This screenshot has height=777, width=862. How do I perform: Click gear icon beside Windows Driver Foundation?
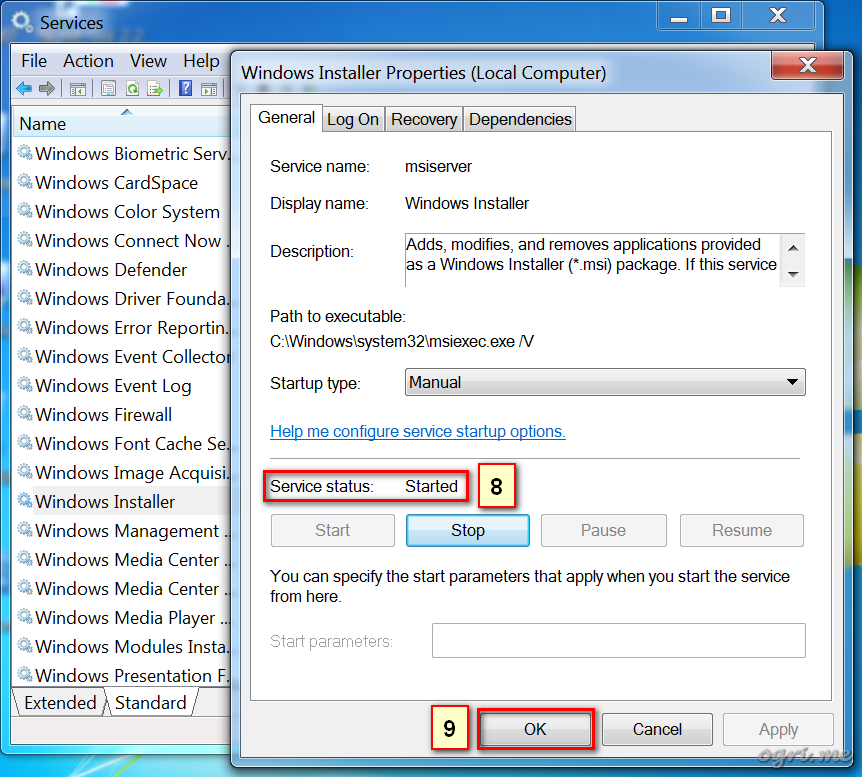pyautogui.click(x=25, y=297)
